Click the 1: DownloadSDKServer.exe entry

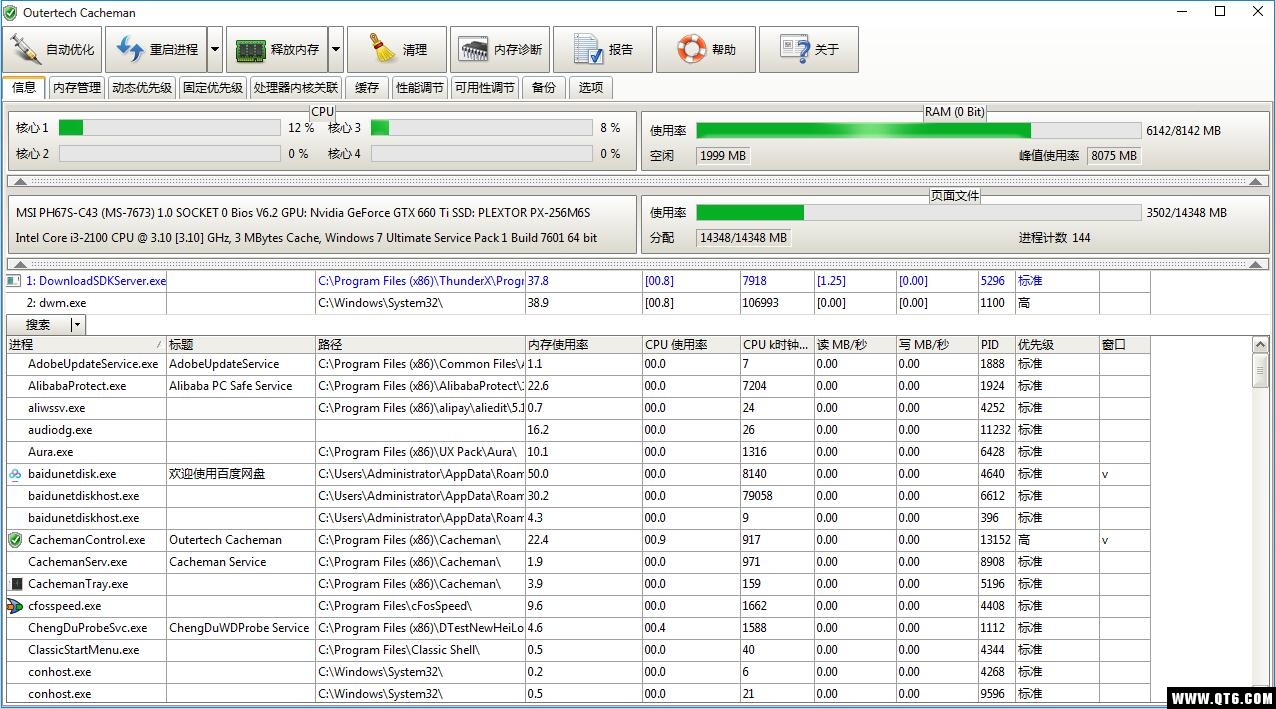(x=578, y=281)
